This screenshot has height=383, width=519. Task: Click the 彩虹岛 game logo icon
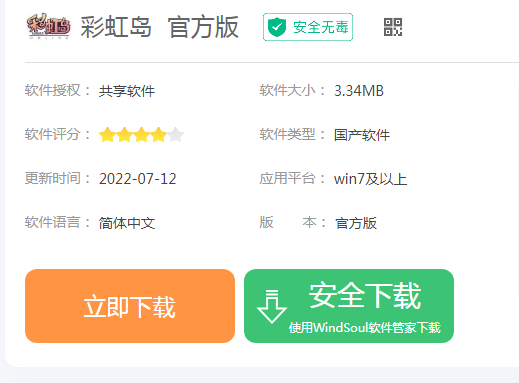click(49, 26)
